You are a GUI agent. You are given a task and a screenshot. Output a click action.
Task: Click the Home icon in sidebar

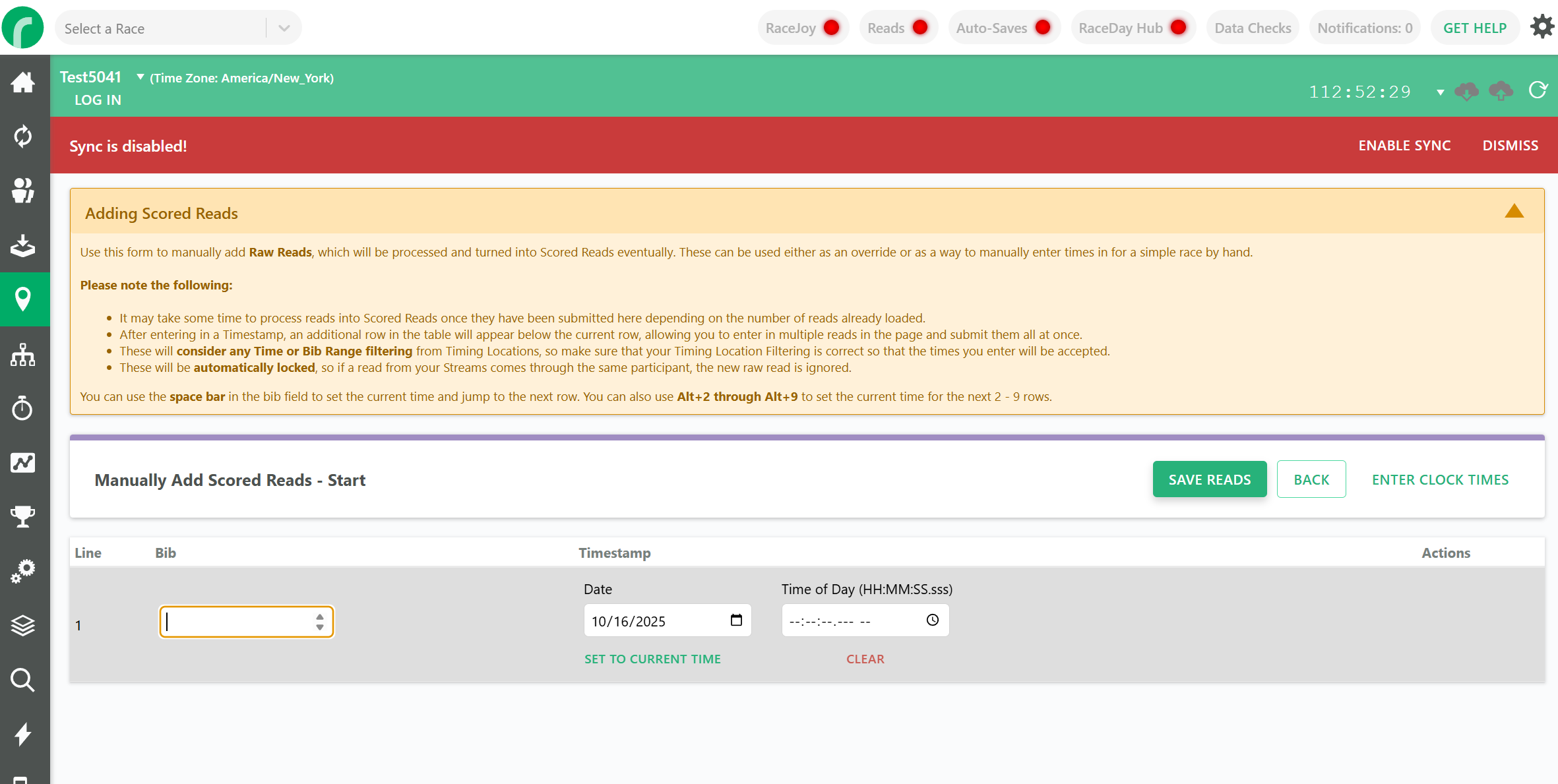[23, 82]
